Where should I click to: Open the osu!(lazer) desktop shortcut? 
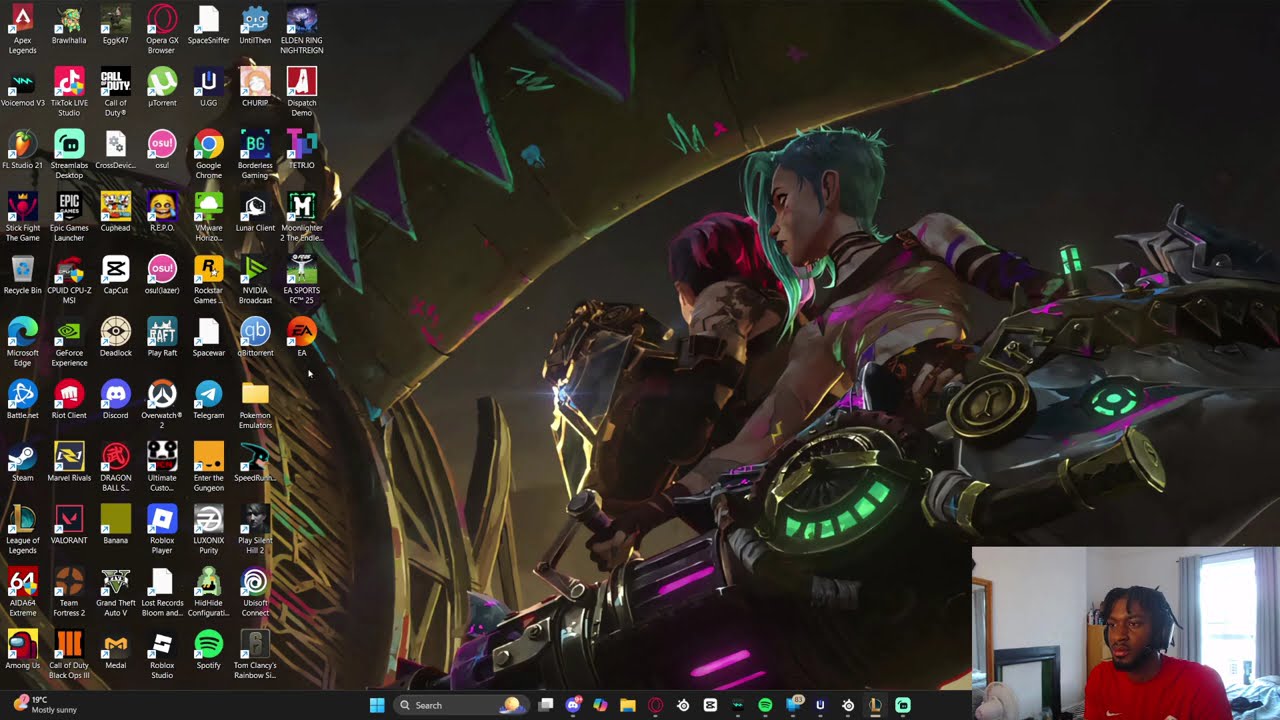coord(162,274)
